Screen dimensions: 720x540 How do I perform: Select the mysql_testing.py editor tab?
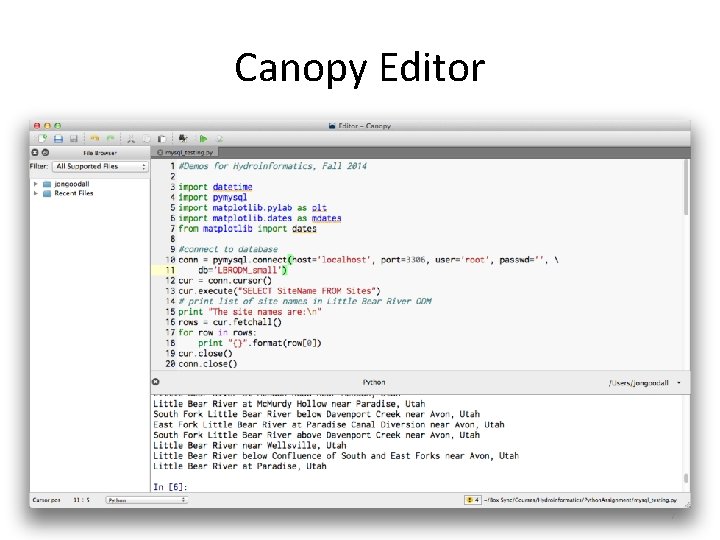pyautogui.click(x=185, y=152)
